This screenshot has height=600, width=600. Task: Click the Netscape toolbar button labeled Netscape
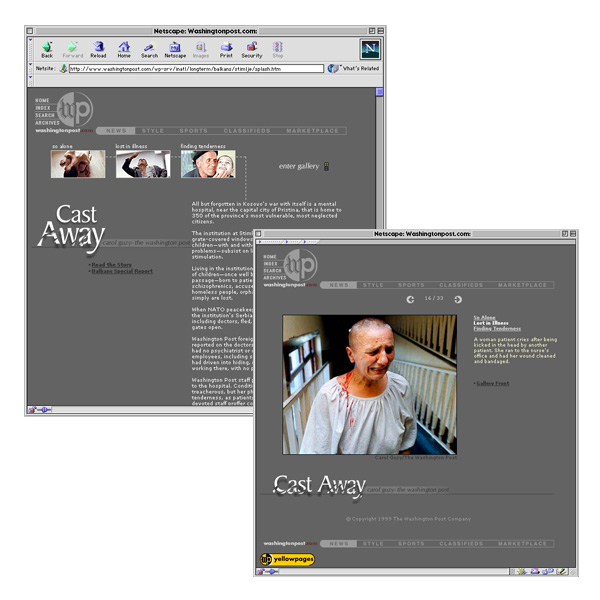coord(175,50)
